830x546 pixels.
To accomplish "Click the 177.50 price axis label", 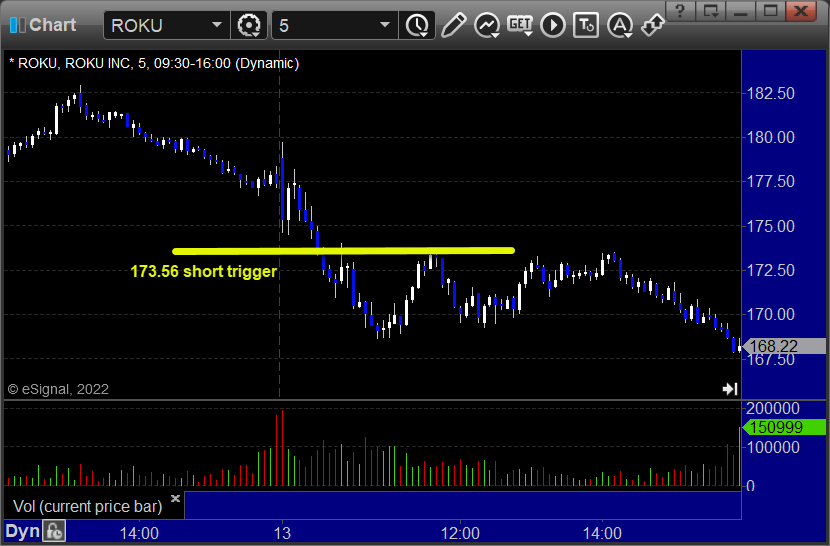I will pos(771,182).
